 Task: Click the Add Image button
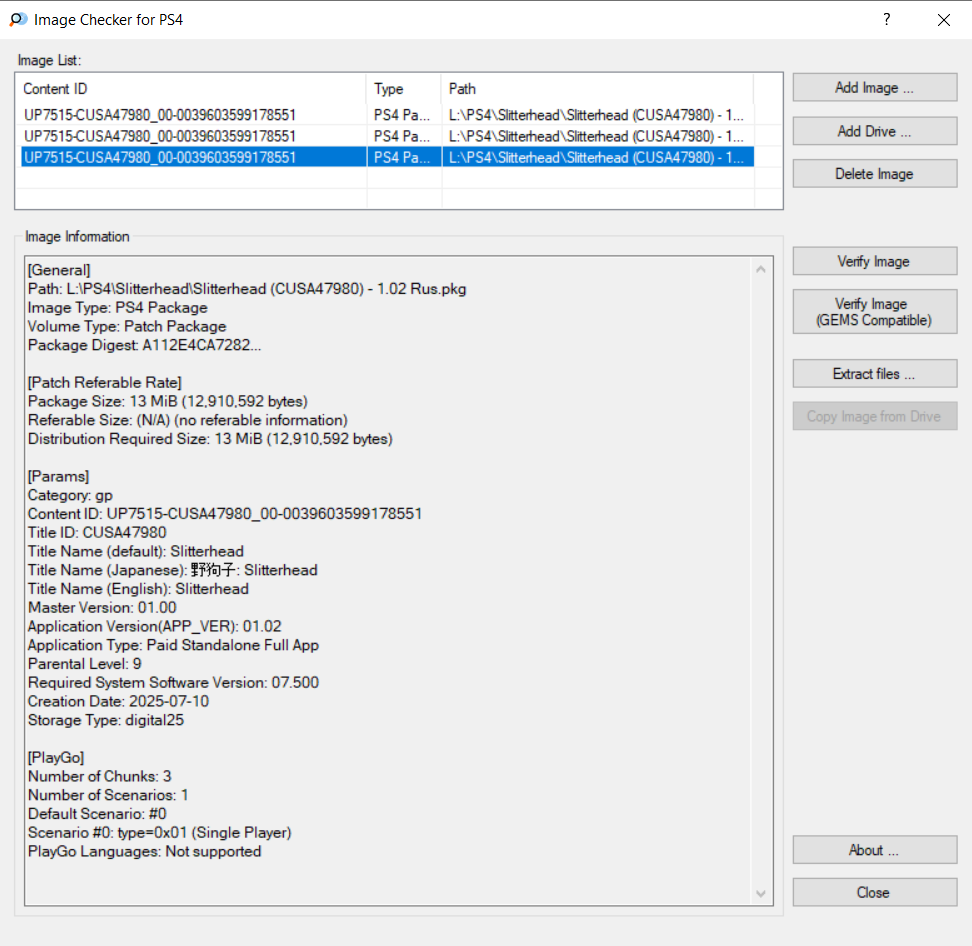[x=874, y=87]
